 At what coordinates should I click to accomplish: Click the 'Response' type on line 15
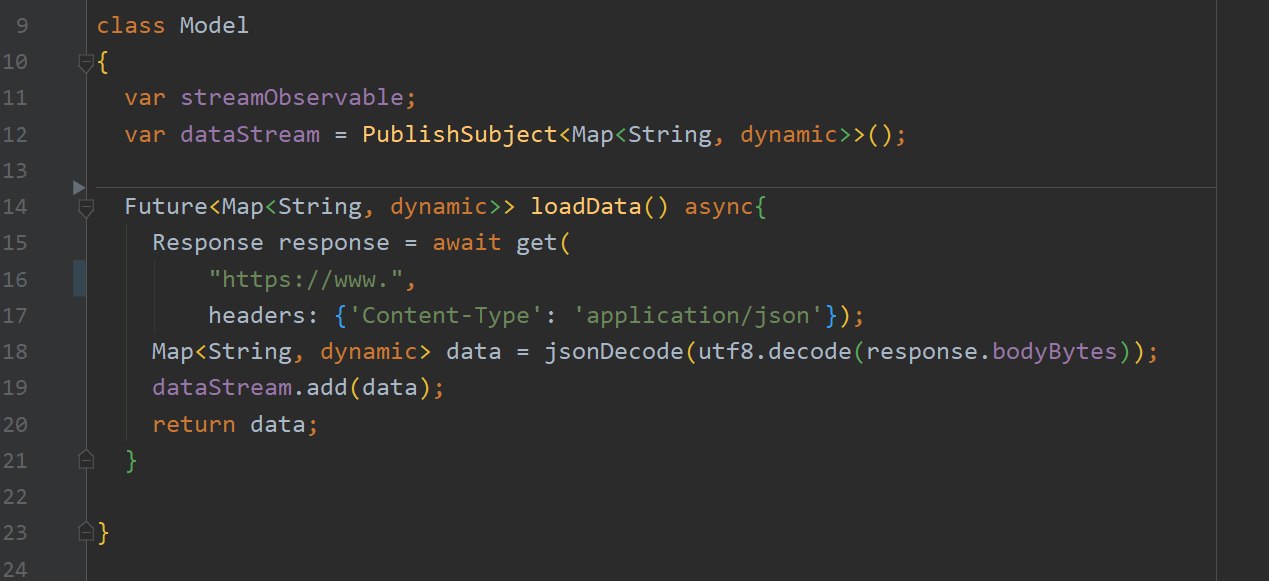pos(208,243)
